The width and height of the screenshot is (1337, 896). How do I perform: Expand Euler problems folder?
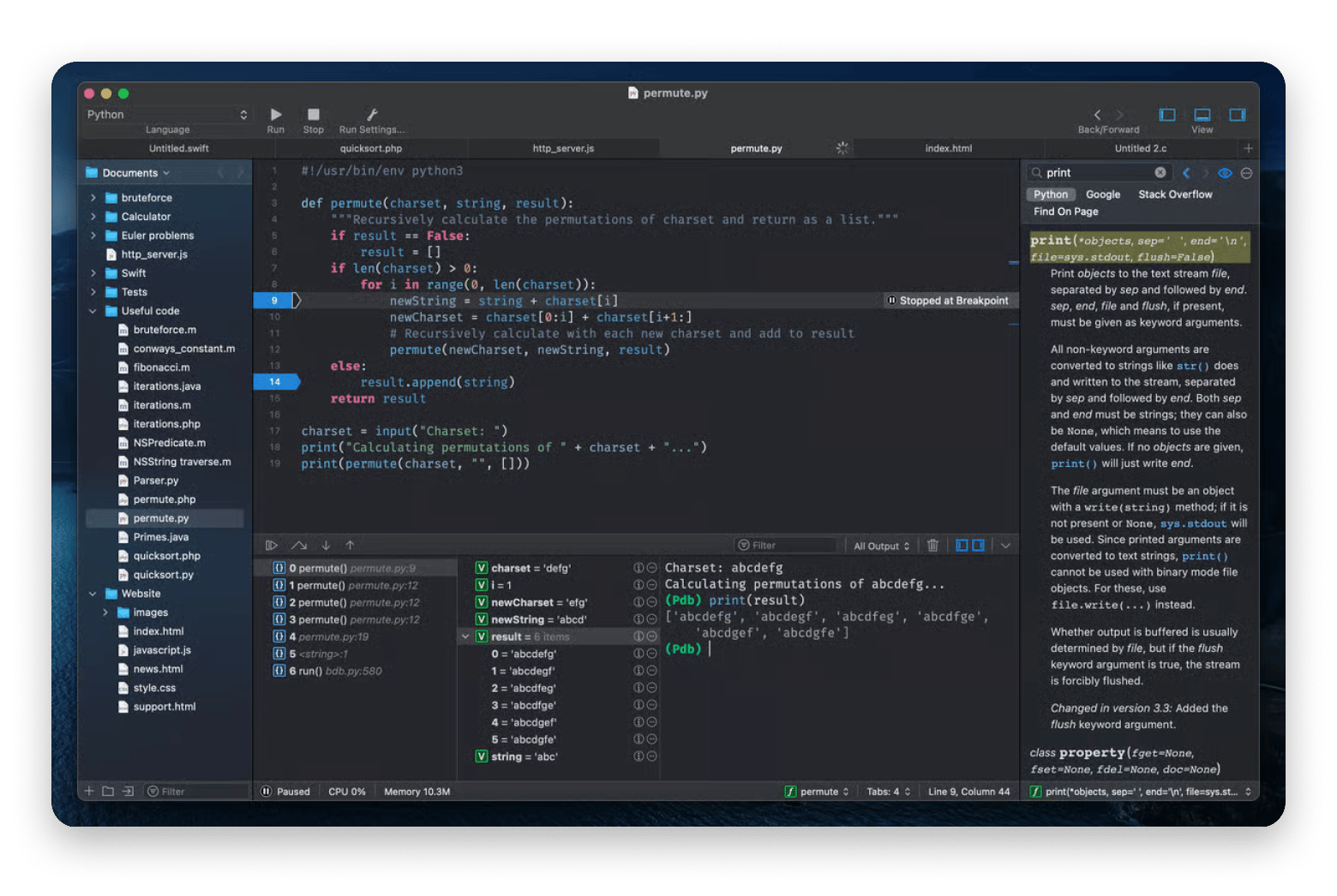point(93,236)
